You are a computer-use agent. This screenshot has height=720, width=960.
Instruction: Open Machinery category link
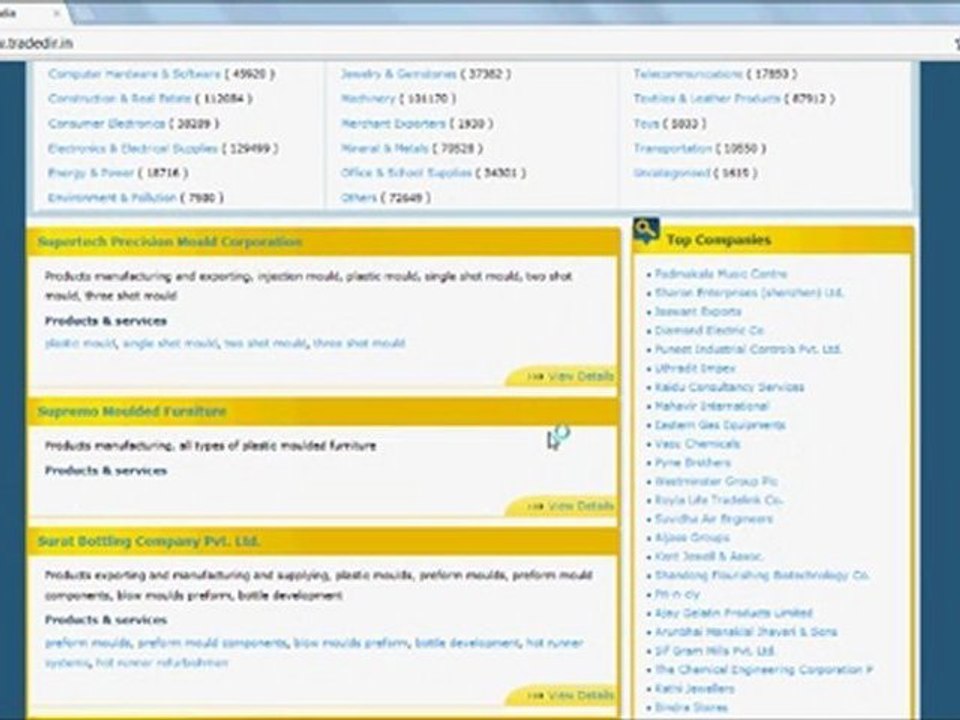pos(368,99)
